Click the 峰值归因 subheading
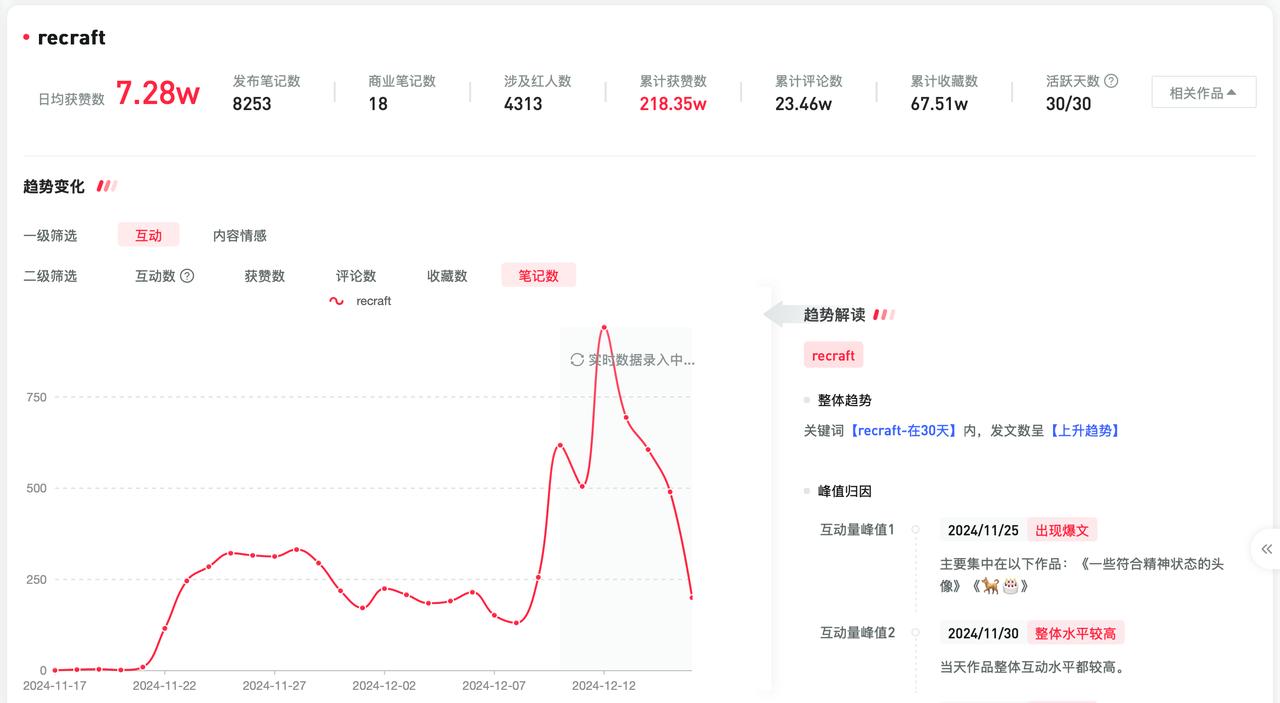This screenshot has height=703, width=1280. click(845, 491)
